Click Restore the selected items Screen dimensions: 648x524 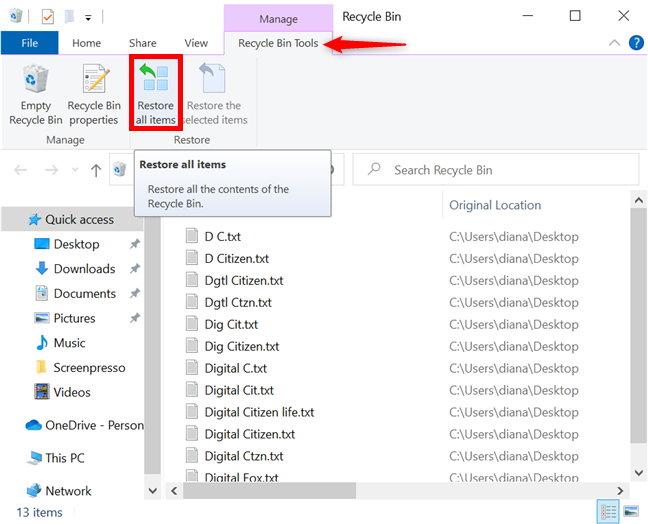click(214, 95)
